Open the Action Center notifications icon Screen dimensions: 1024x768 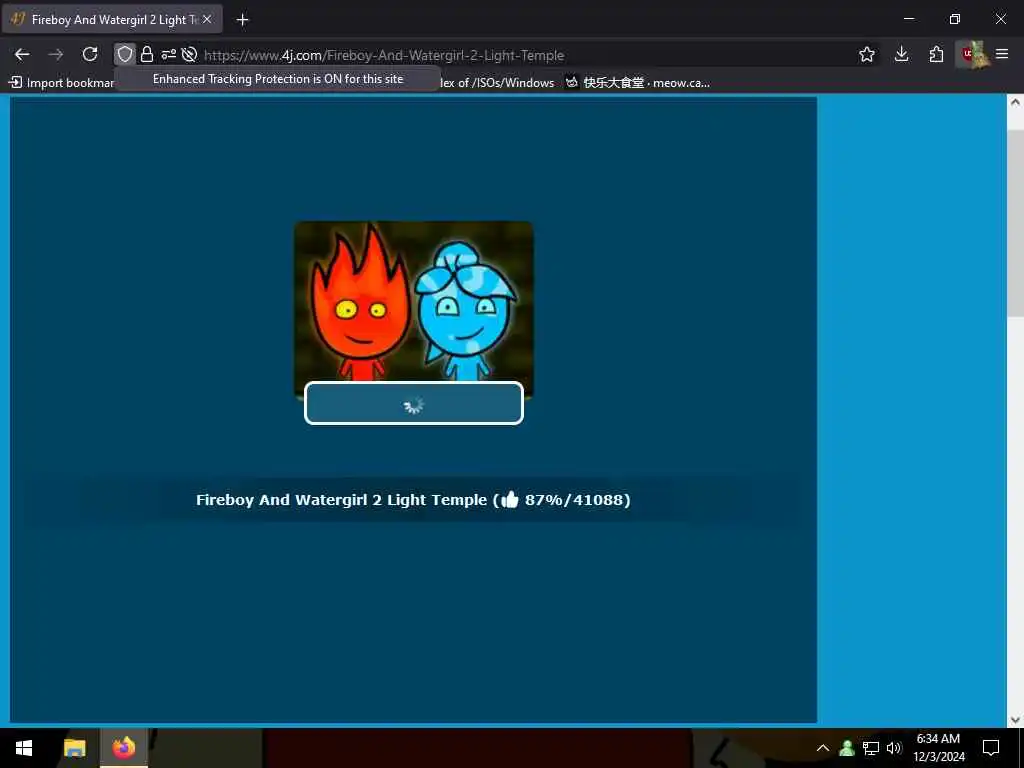(x=991, y=748)
